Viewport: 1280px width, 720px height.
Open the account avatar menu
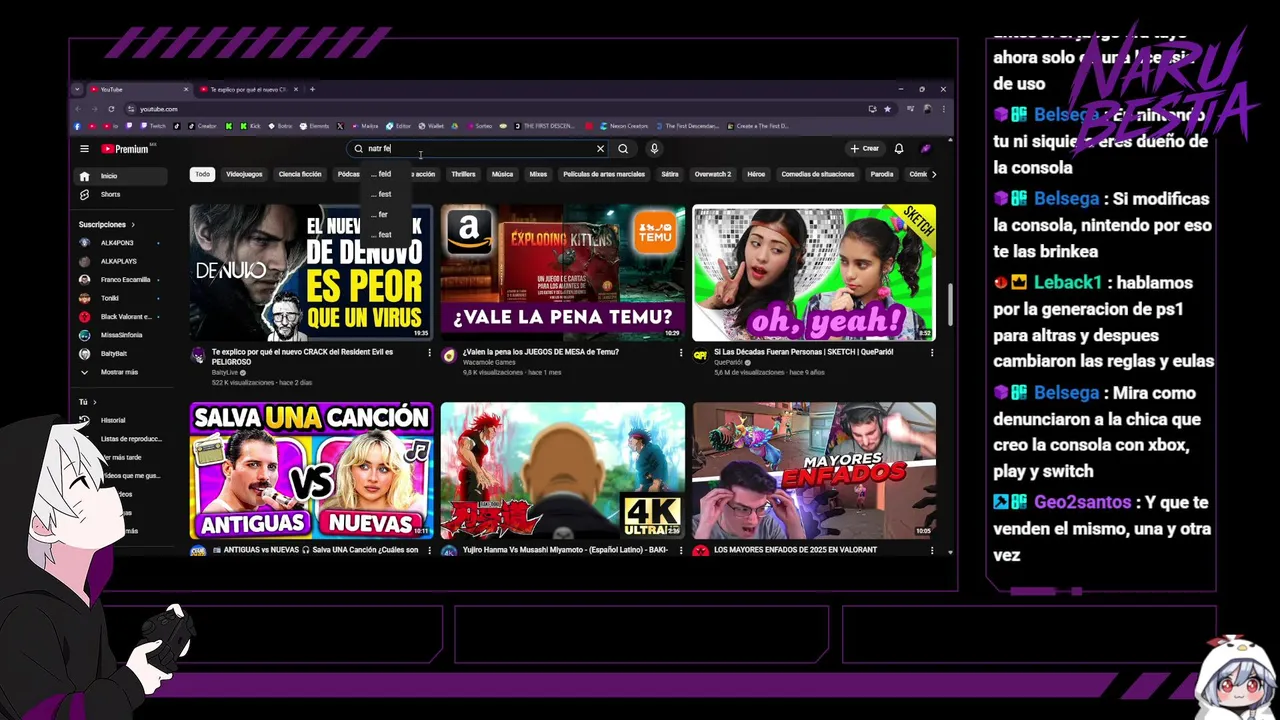click(x=926, y=149)
